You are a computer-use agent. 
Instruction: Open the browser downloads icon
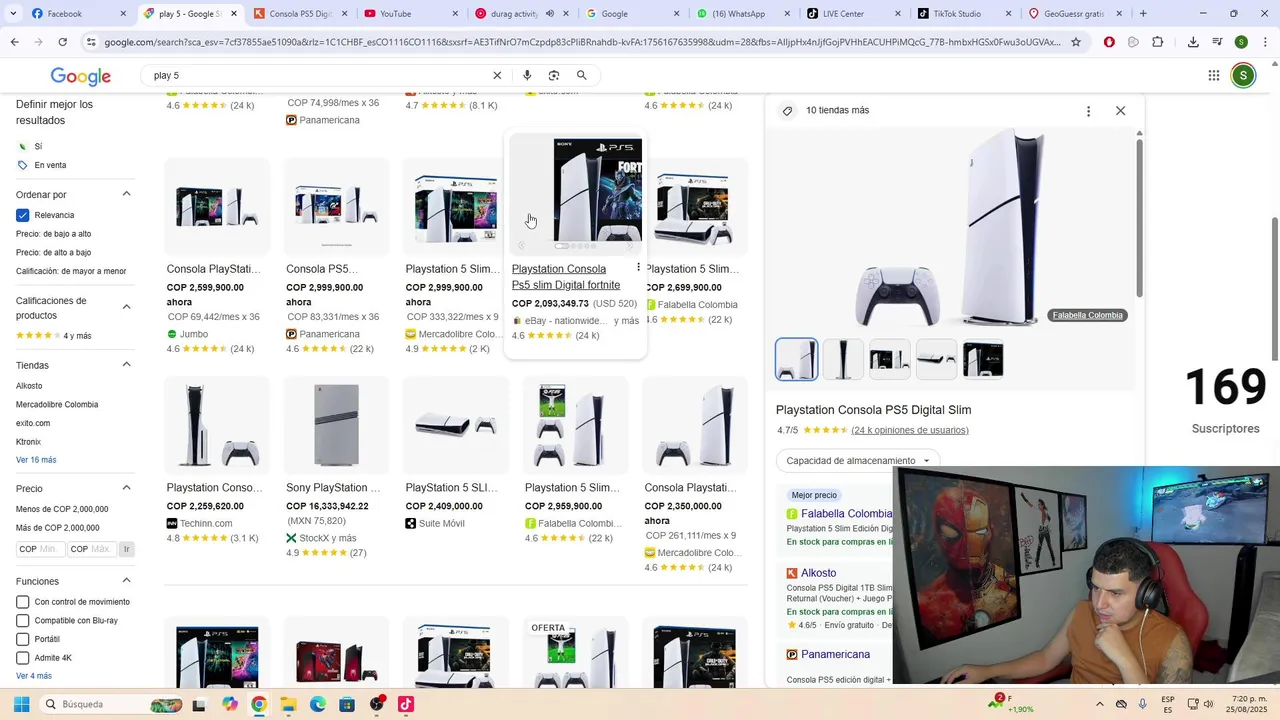pyautogui.click(x=1193, y=42)
